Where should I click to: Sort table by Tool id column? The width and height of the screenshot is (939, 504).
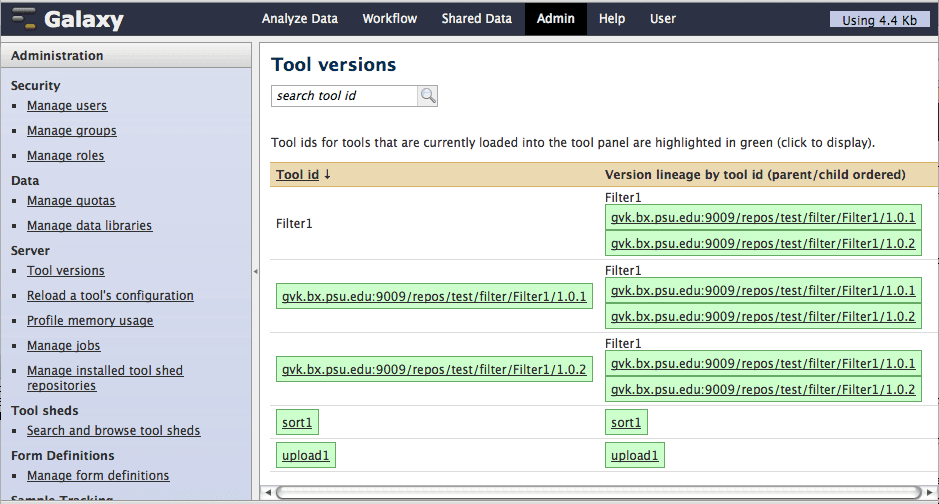pos(297,174)
